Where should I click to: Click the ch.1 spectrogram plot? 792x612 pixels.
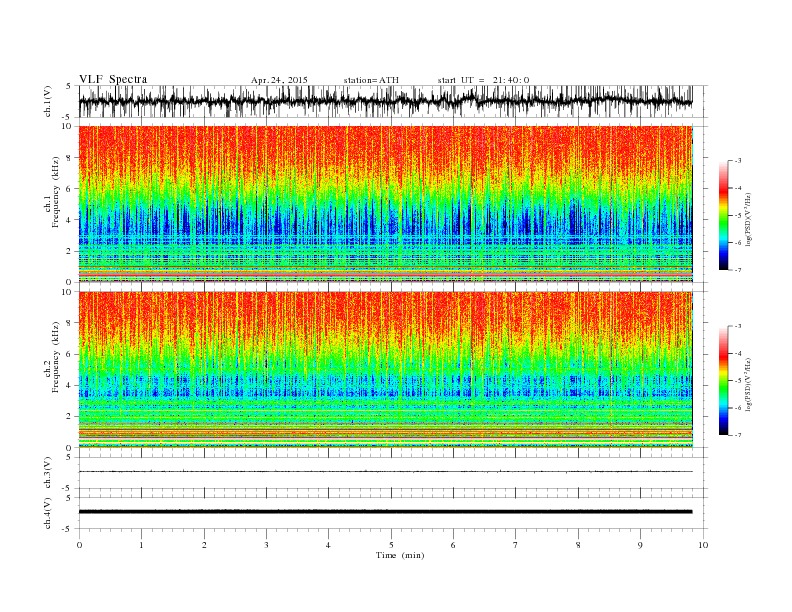point(386,204)
